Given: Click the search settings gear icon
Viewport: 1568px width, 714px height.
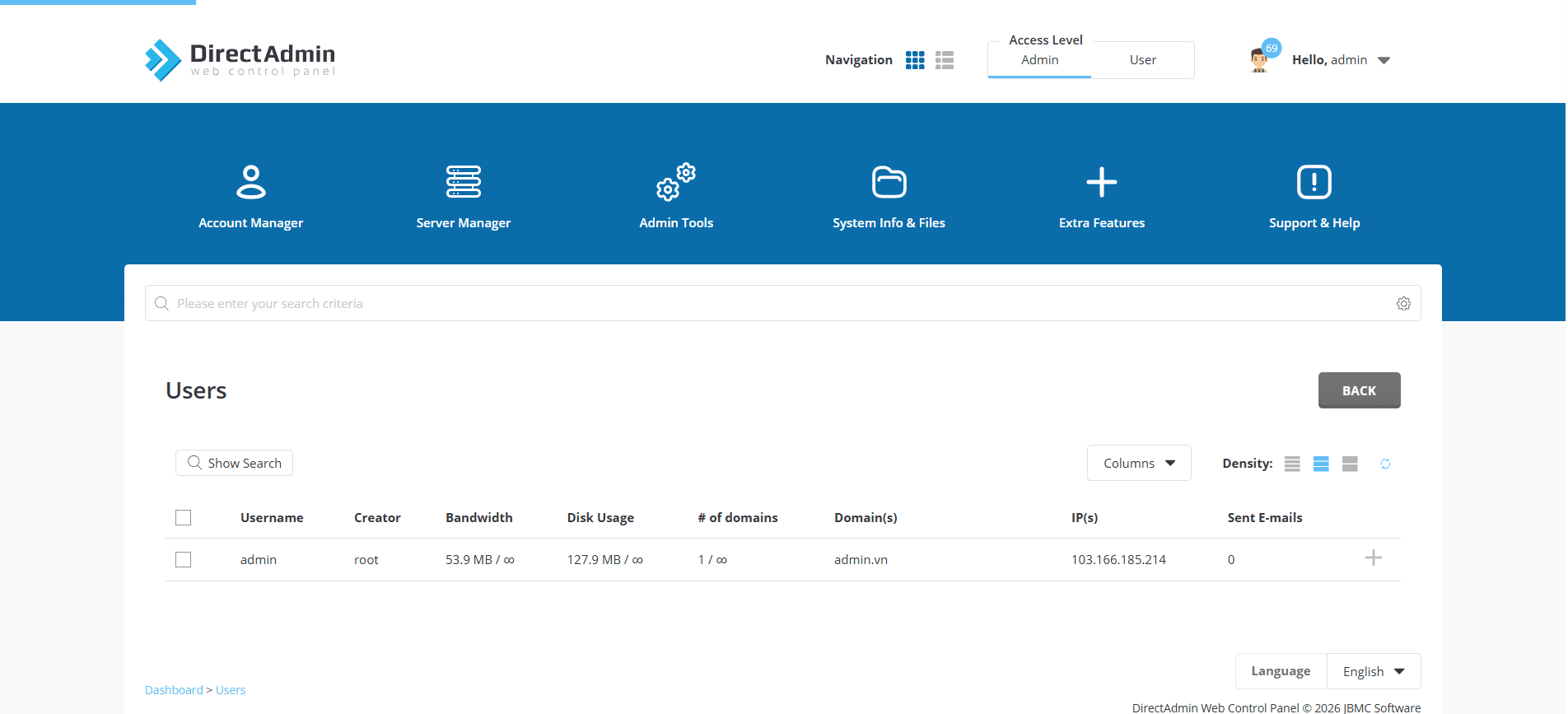Looking at the screenshot, I should click(1403, 304).
